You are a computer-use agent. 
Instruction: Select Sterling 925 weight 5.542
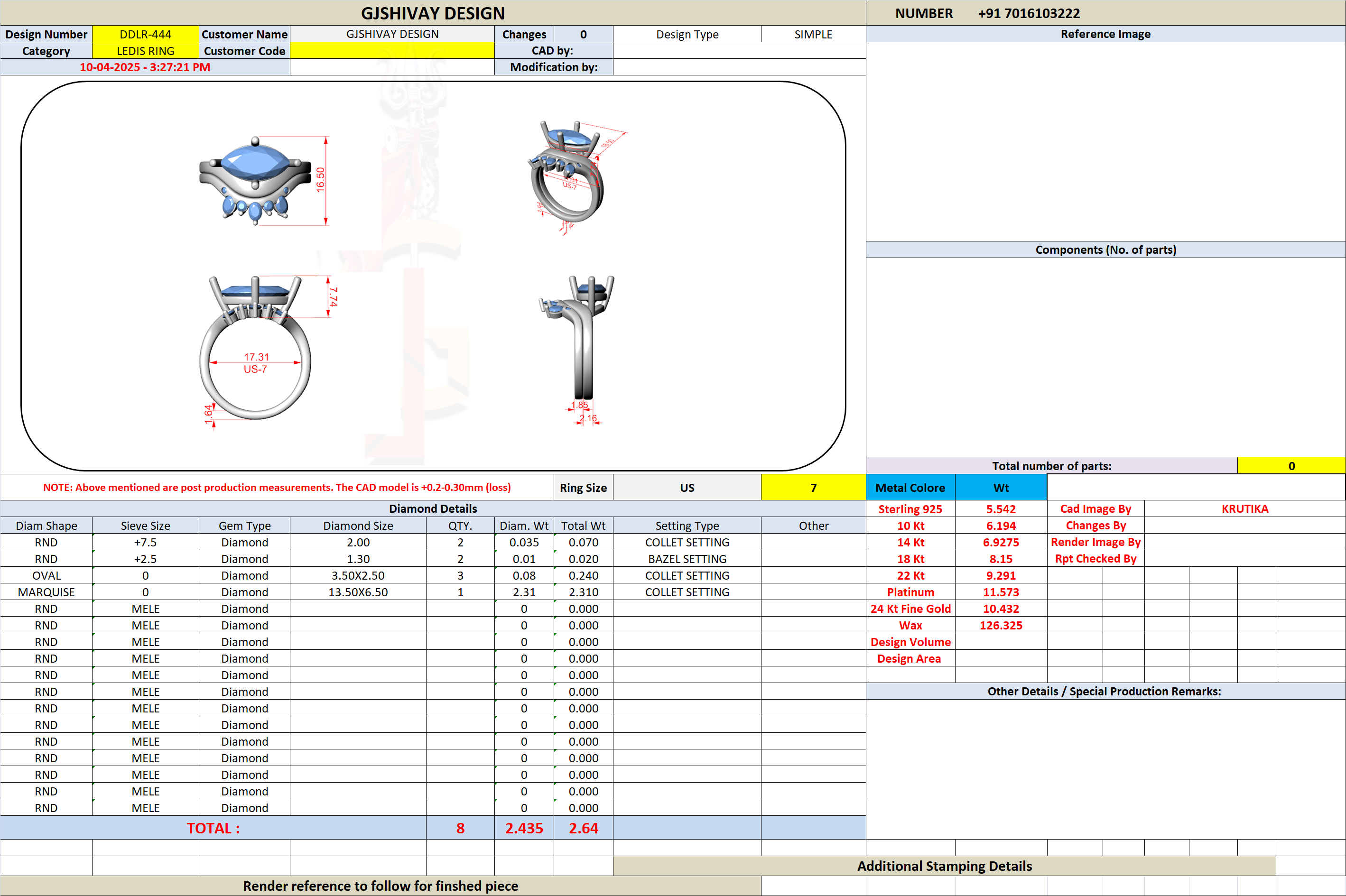coord(1001,509)
